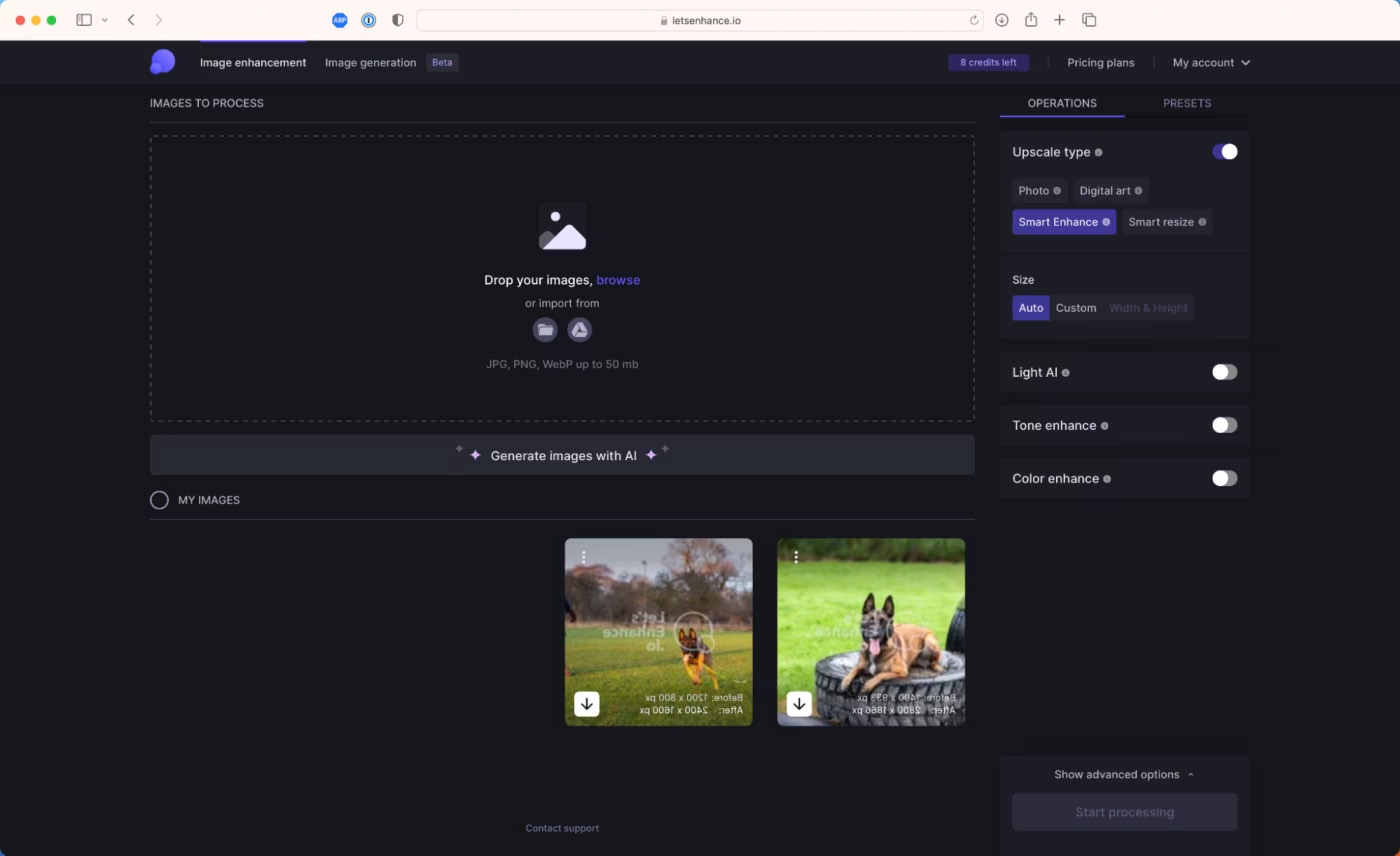This screenshot has width=1400, height=856.
Task: Turn on Tone enhance switch
Action: [x=1224, y=425]
